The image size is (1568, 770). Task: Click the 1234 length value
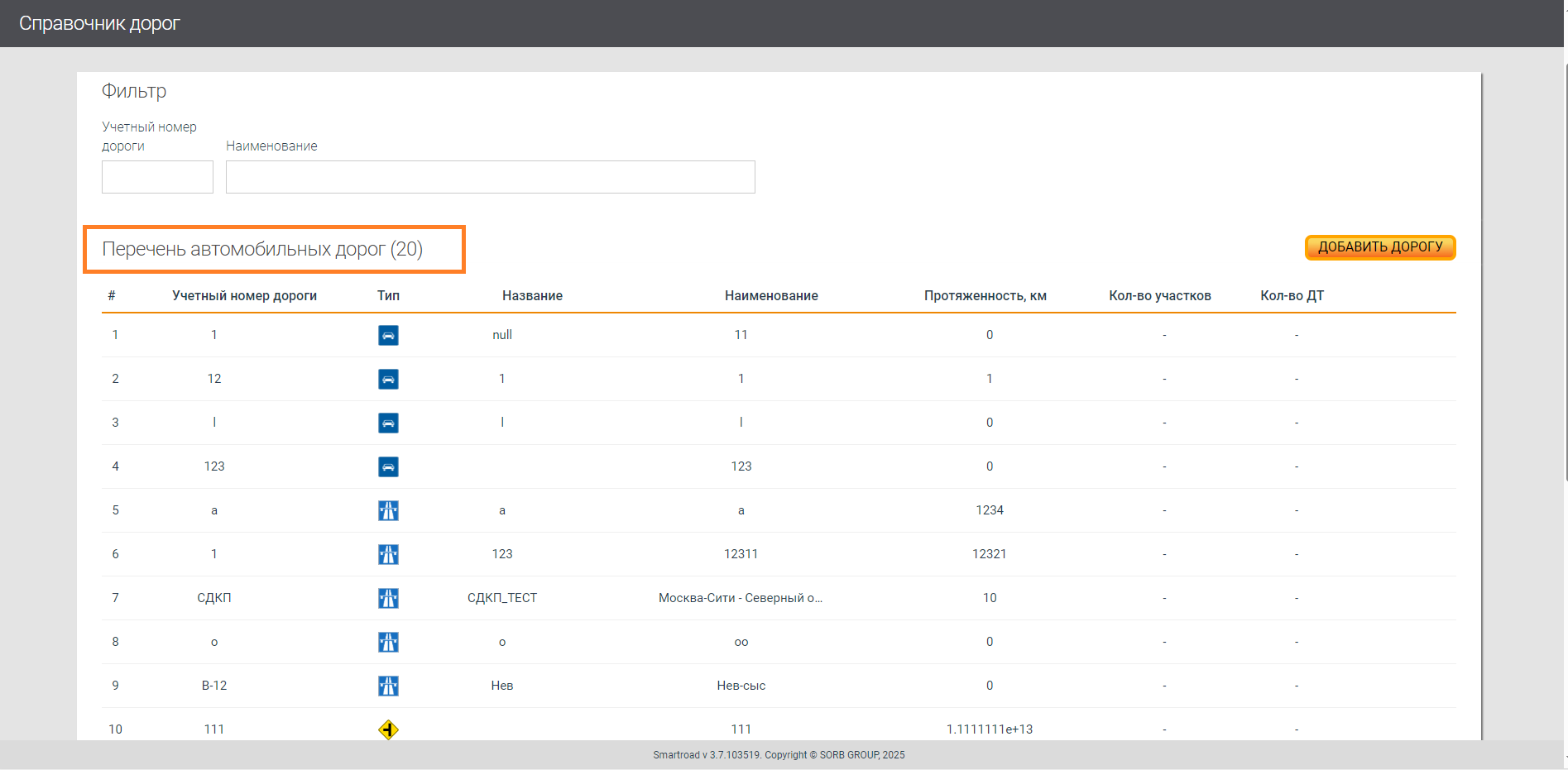click(x=990, y=510)
